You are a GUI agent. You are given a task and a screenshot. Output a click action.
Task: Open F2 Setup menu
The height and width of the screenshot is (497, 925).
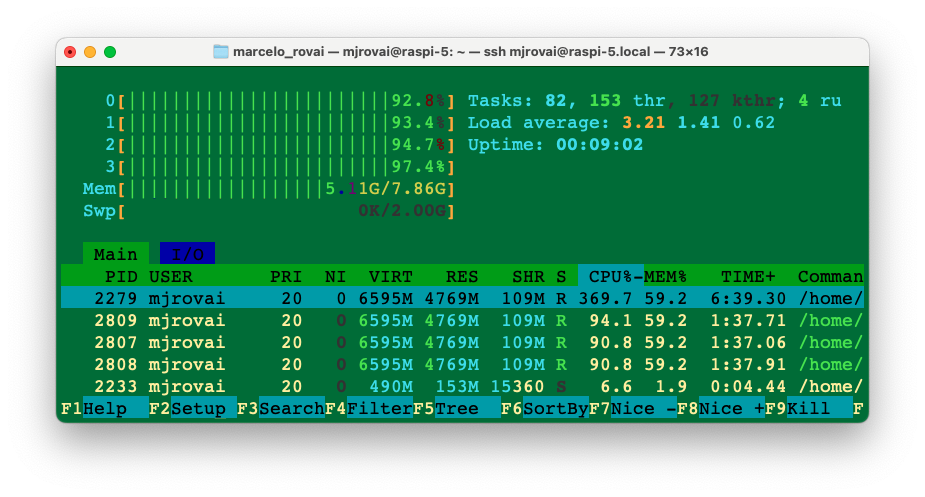coord(198,408)
